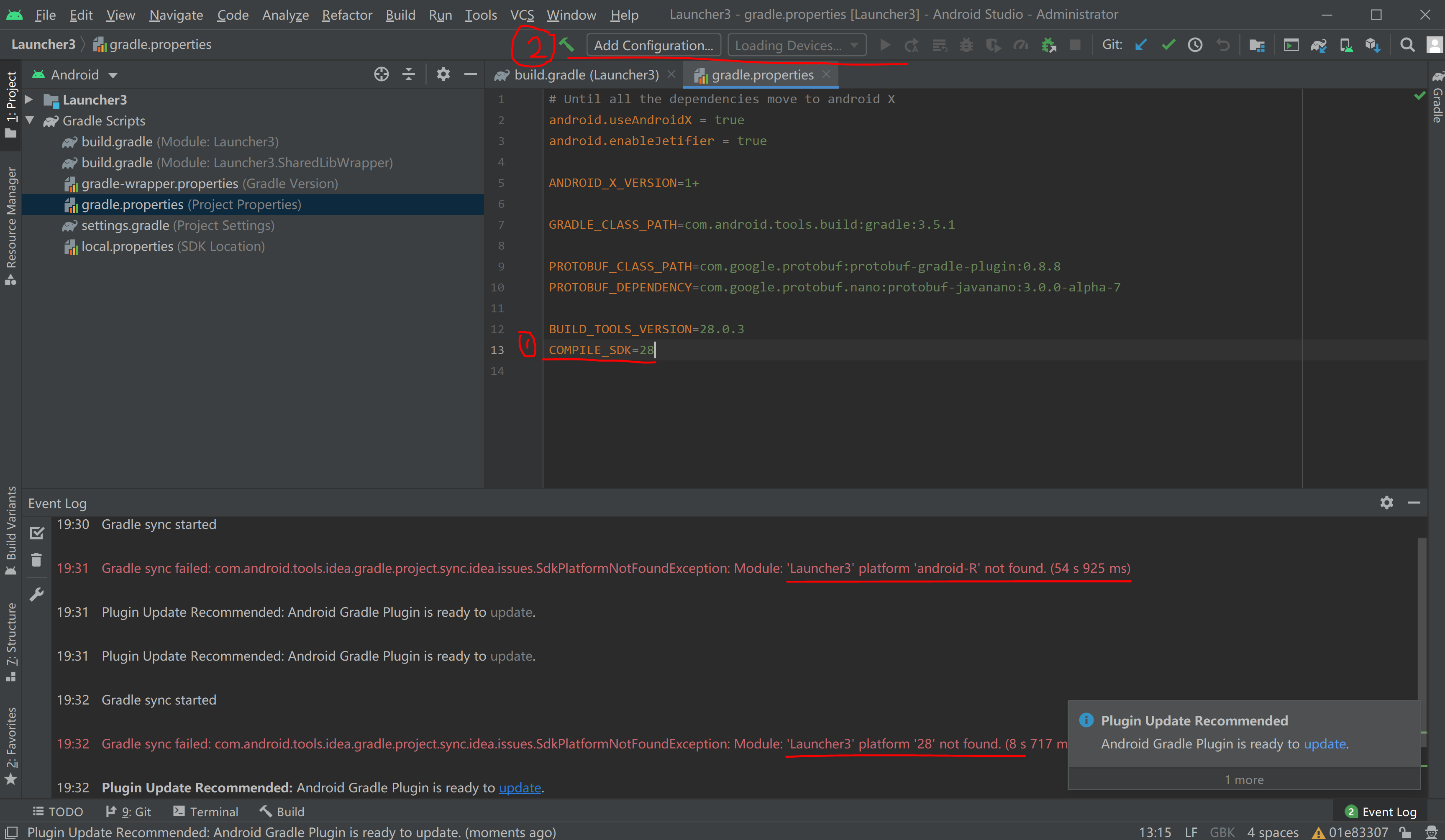Open Project panel gear options
This screenshot has height=840, width=1445.
pos(443,74)
